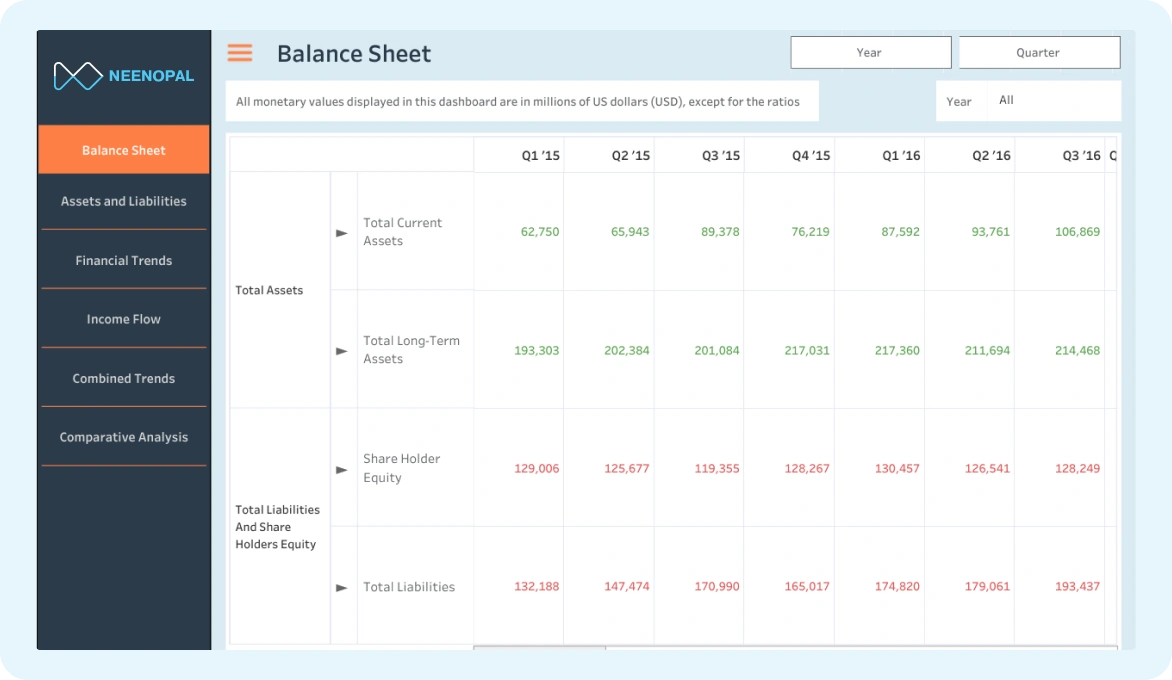Viewport: 1172px width, 680px height.
Task: Select the value 93,761
Action: click(990, 232)
